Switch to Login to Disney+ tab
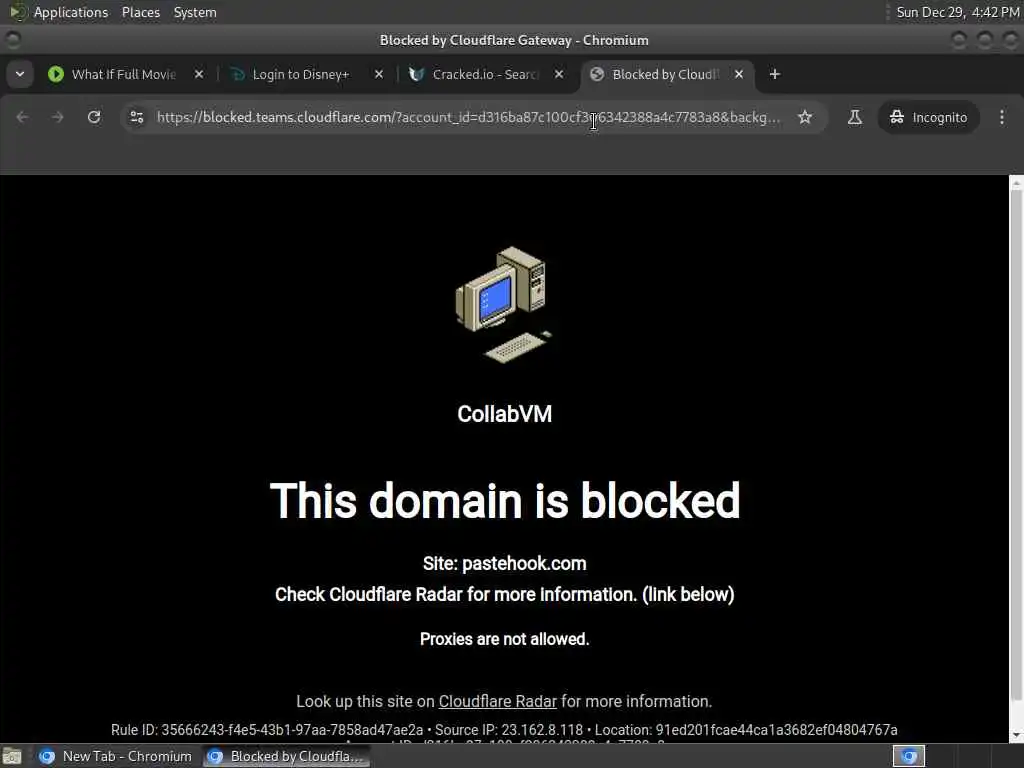 click(301, 74)
